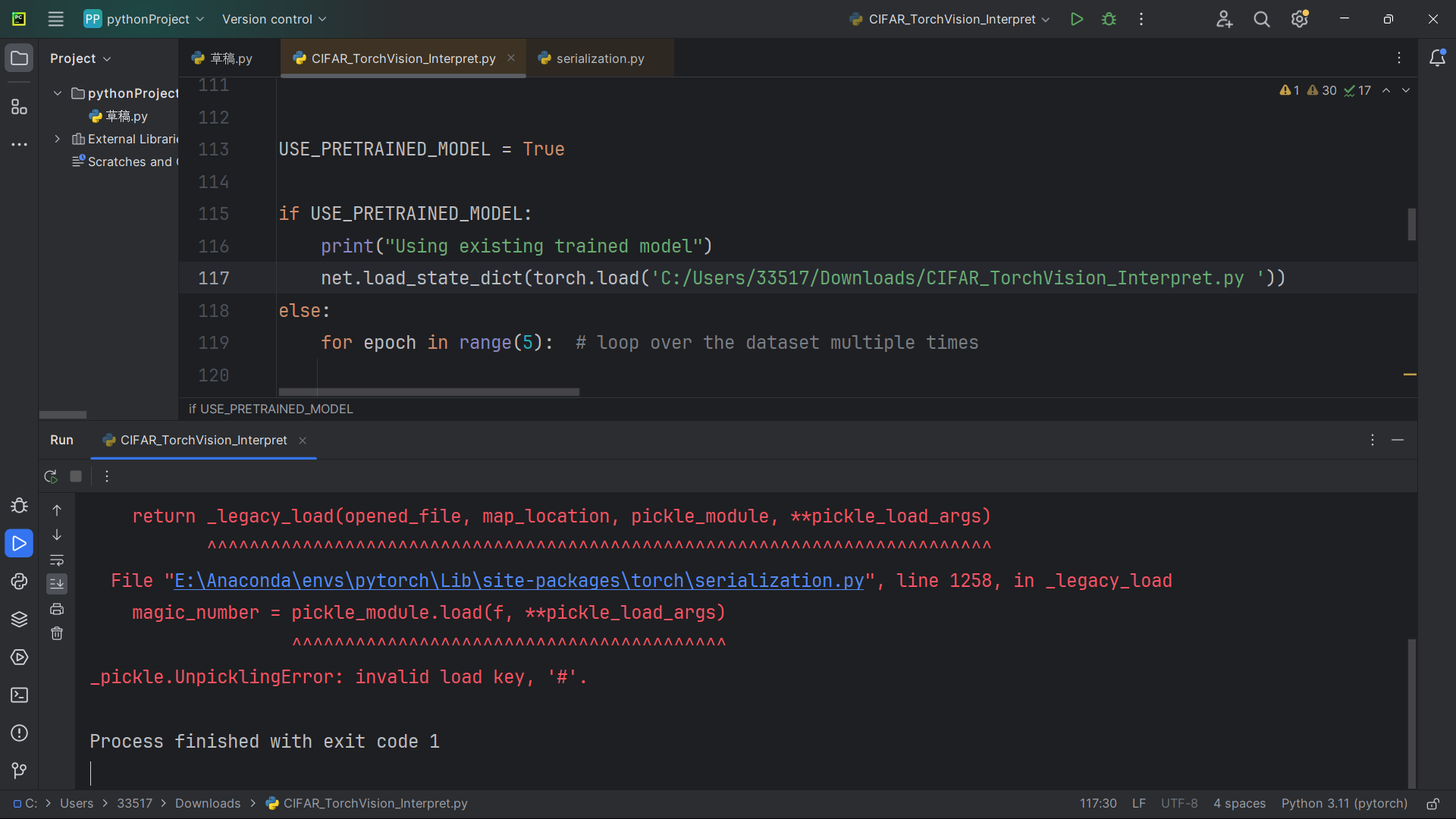Open the Version control dropdown
Viewport: 1456px width, 819px height.
click(x=274, y=19)
